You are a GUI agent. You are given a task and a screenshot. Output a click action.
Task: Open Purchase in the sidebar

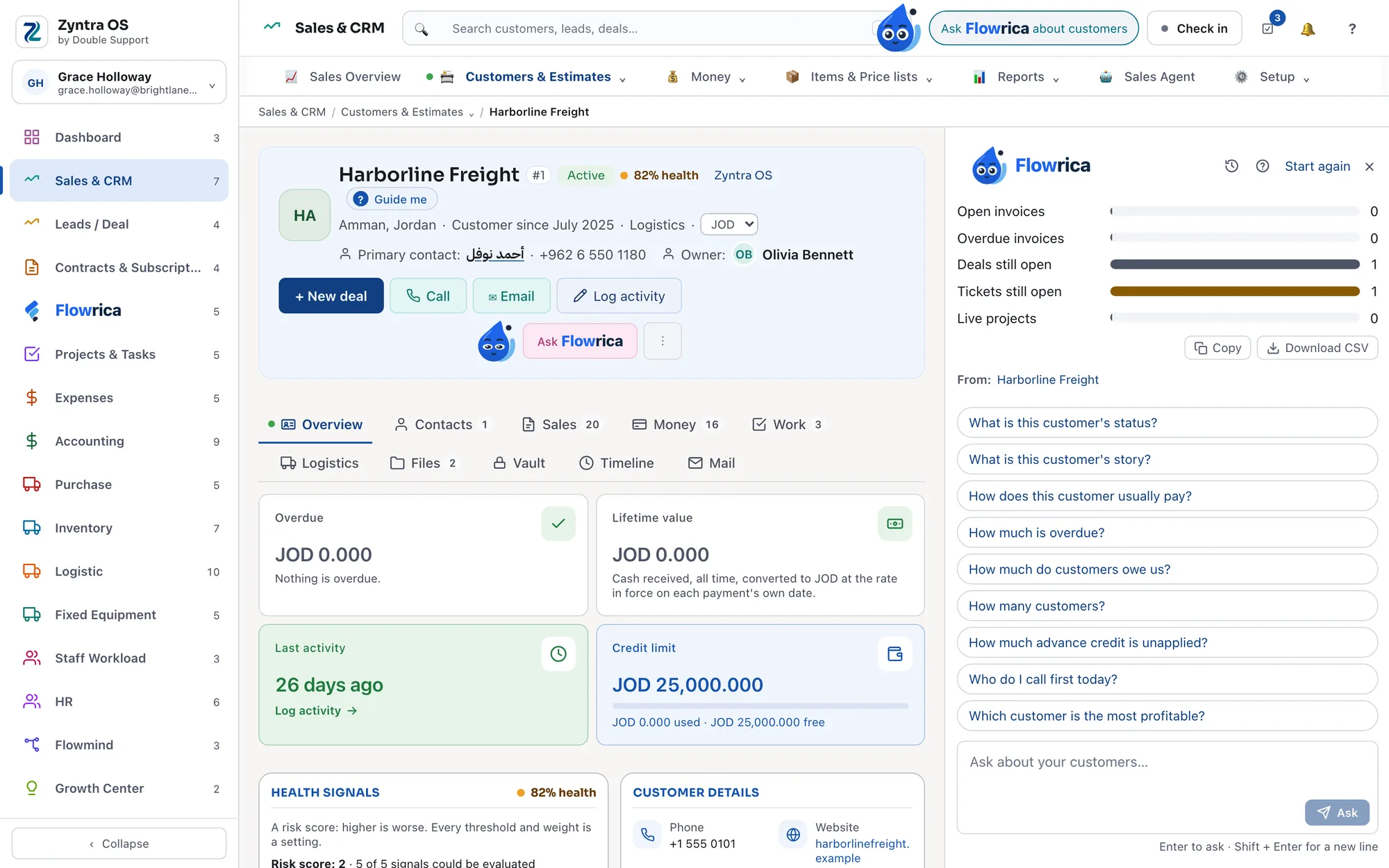coord(119,485)
